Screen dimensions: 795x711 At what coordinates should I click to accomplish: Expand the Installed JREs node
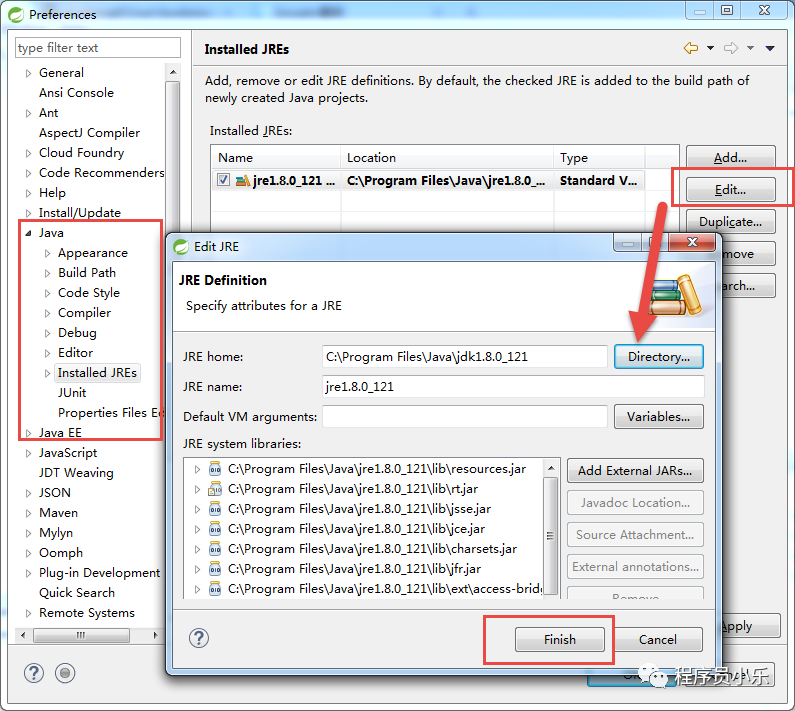coord(47,373)
